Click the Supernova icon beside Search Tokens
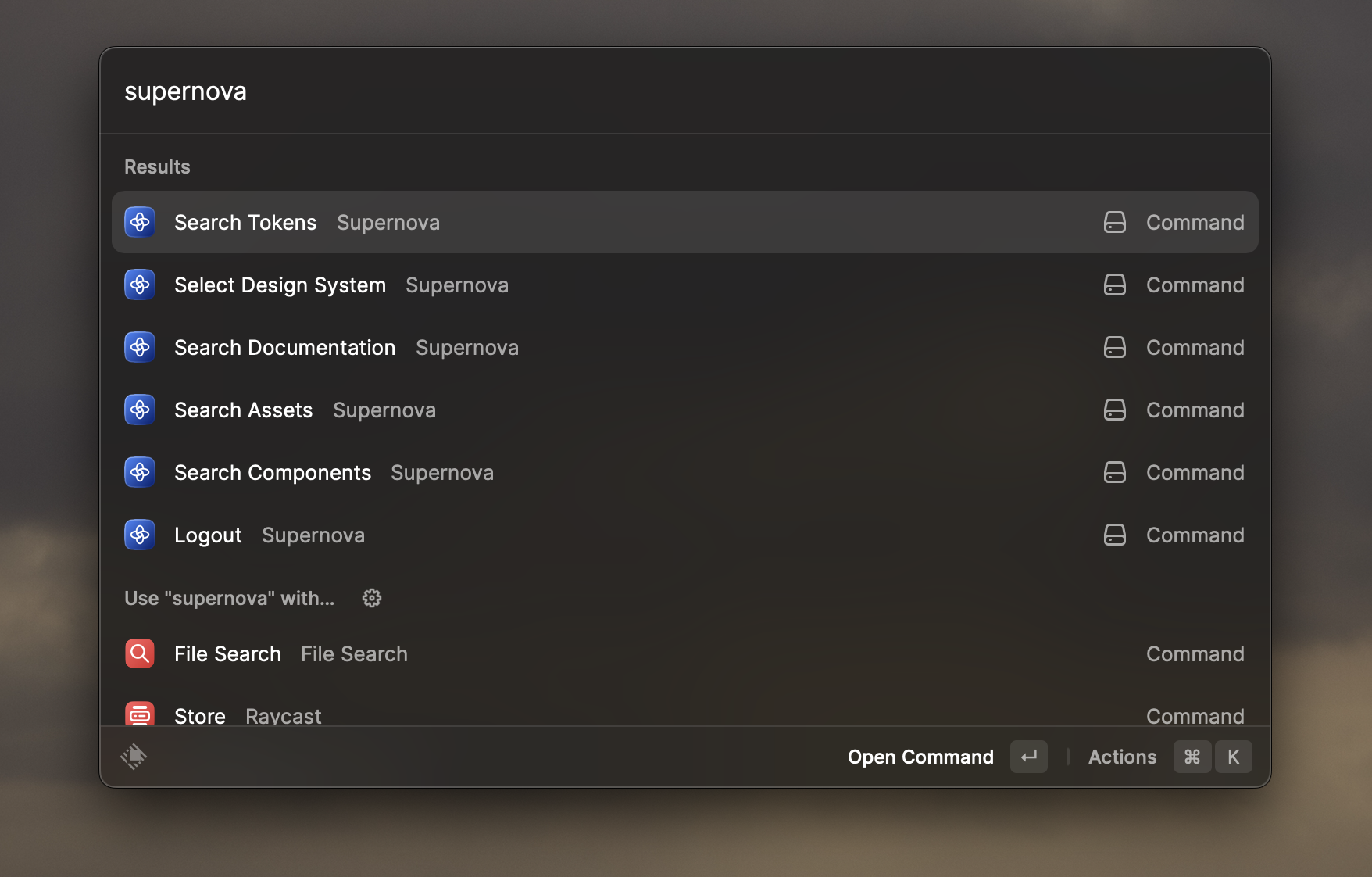This screenshot has height=877, width=1372. (x=140, y=222)
